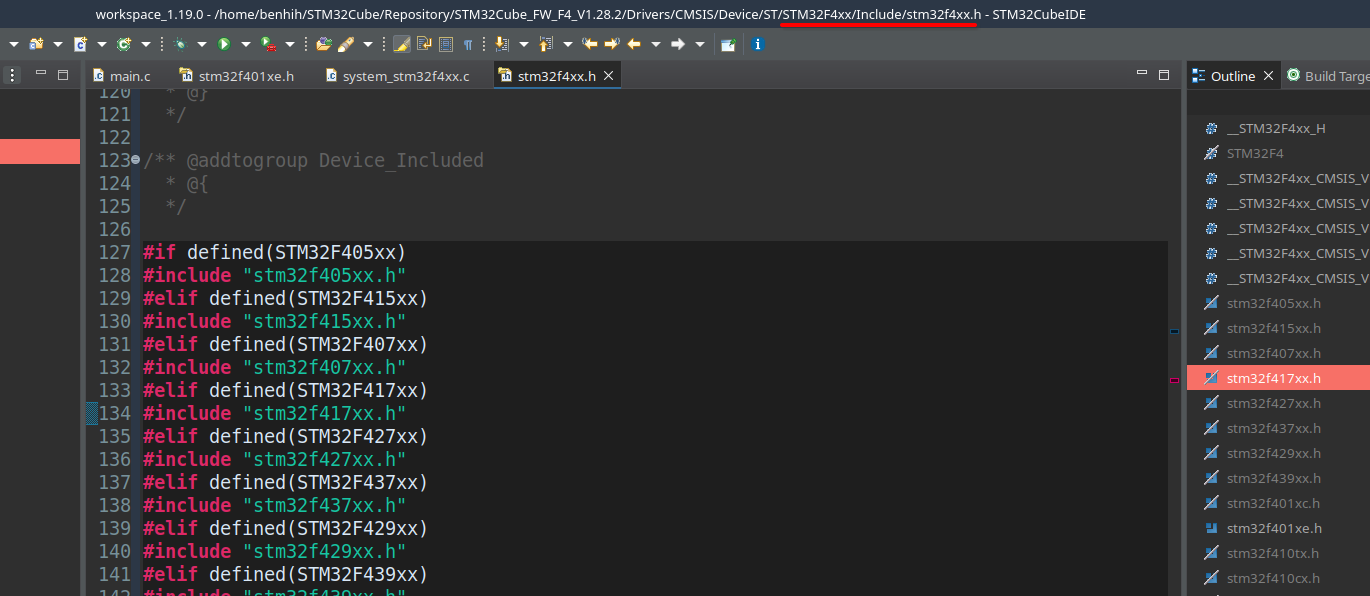
Task: Click line number 130 in the gutter
Action: tap(115, 321)
